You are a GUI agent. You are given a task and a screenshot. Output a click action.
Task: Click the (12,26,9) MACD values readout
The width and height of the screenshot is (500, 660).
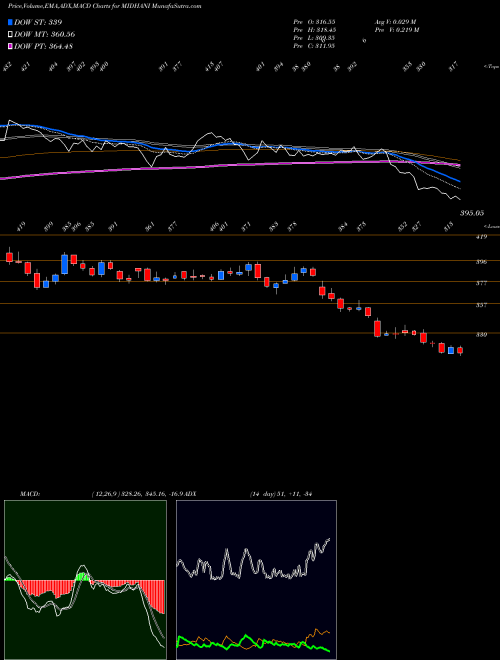pos(137,494)
